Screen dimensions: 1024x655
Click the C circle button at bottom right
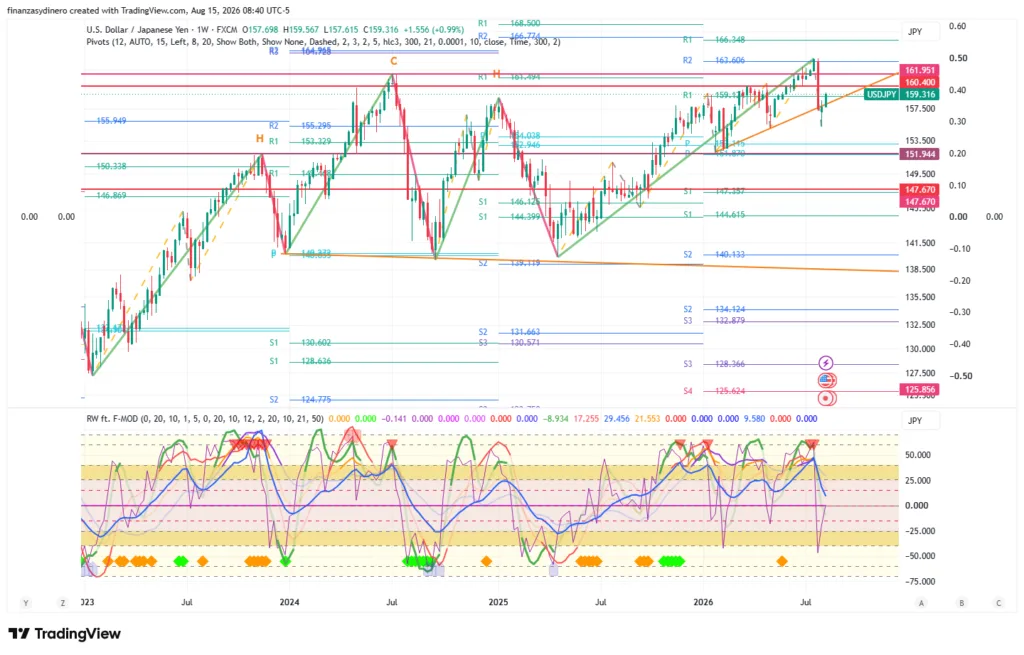(x=999, y=603)
